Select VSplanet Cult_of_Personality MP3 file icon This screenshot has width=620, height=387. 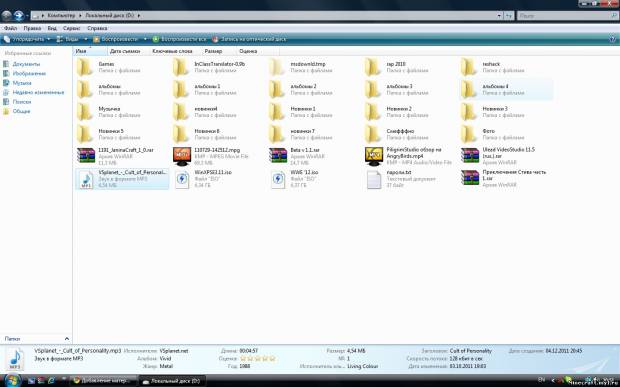coord(86,179)
